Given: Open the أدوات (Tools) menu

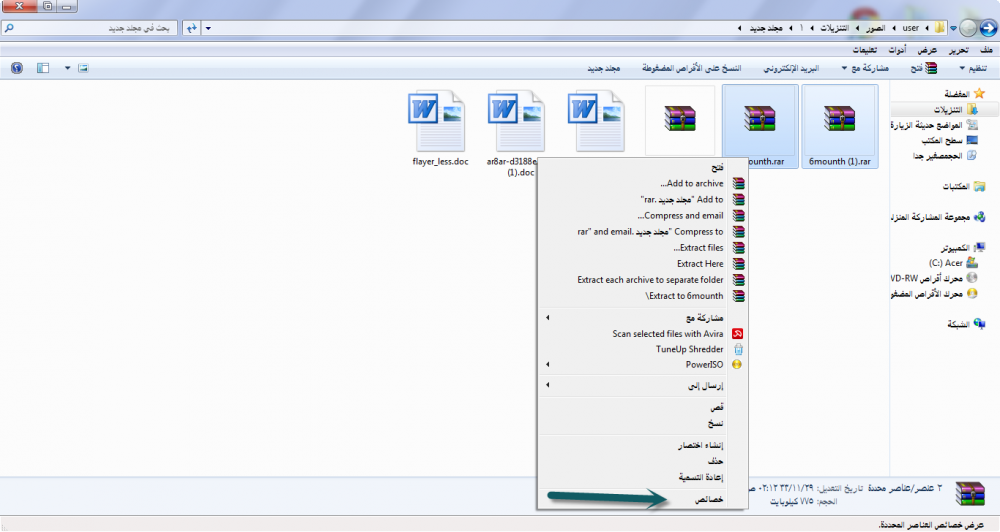Looking at the screenshot, I should click(897, 49).
